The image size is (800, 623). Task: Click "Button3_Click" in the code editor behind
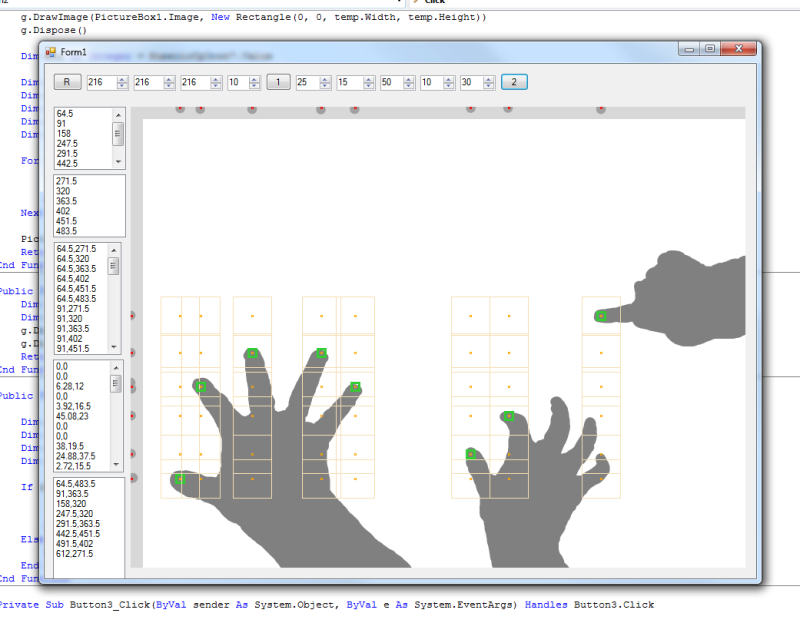tap(110, 605)
